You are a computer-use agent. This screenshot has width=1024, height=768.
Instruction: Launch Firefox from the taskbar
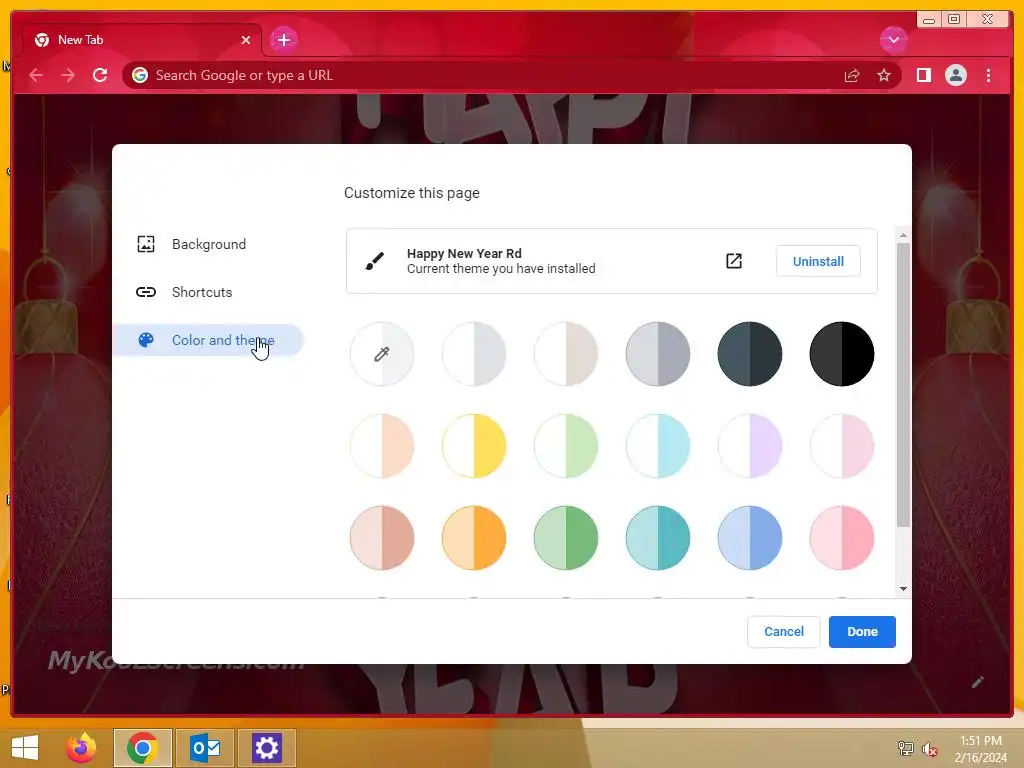click(x=82, y=748)
